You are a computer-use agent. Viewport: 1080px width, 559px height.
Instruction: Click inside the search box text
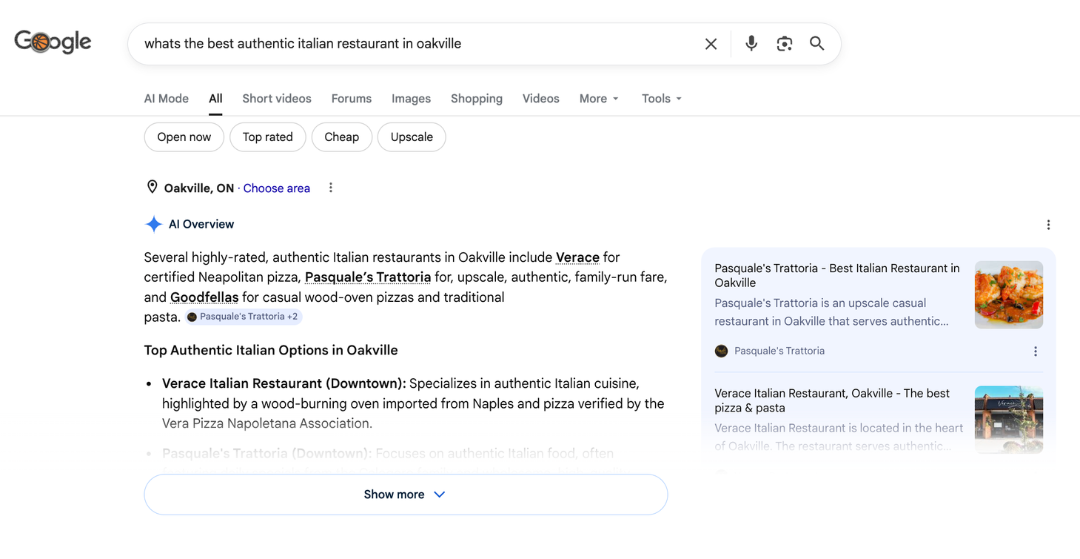click(x=302, y=43)
